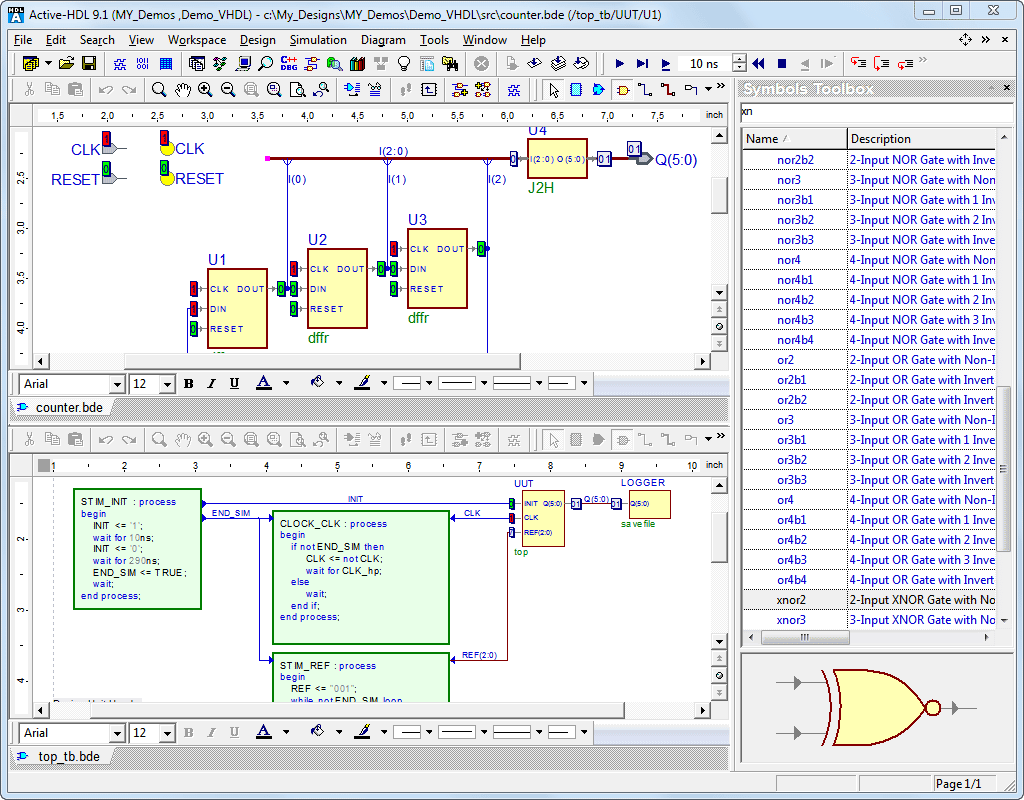Run simulation with the play arrow

click(x=620, y=63)
